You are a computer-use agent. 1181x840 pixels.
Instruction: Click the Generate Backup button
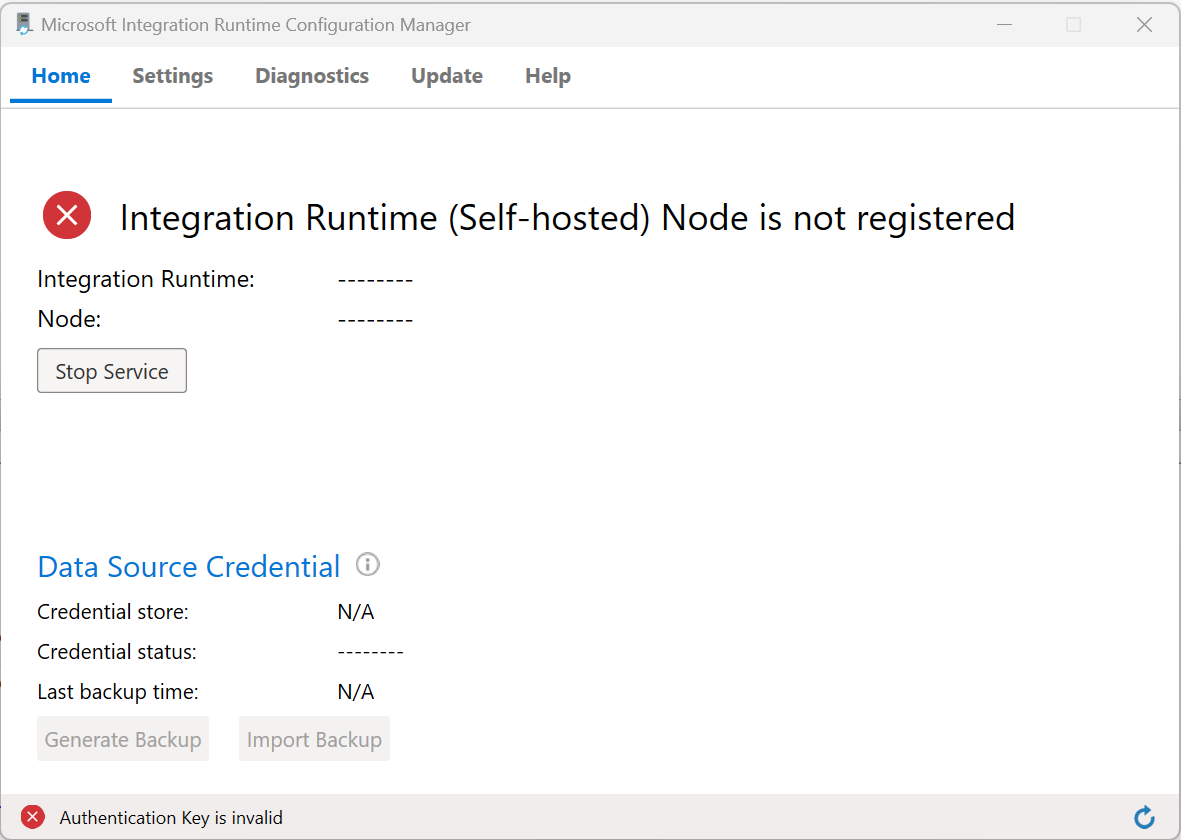tap(123, 740)
